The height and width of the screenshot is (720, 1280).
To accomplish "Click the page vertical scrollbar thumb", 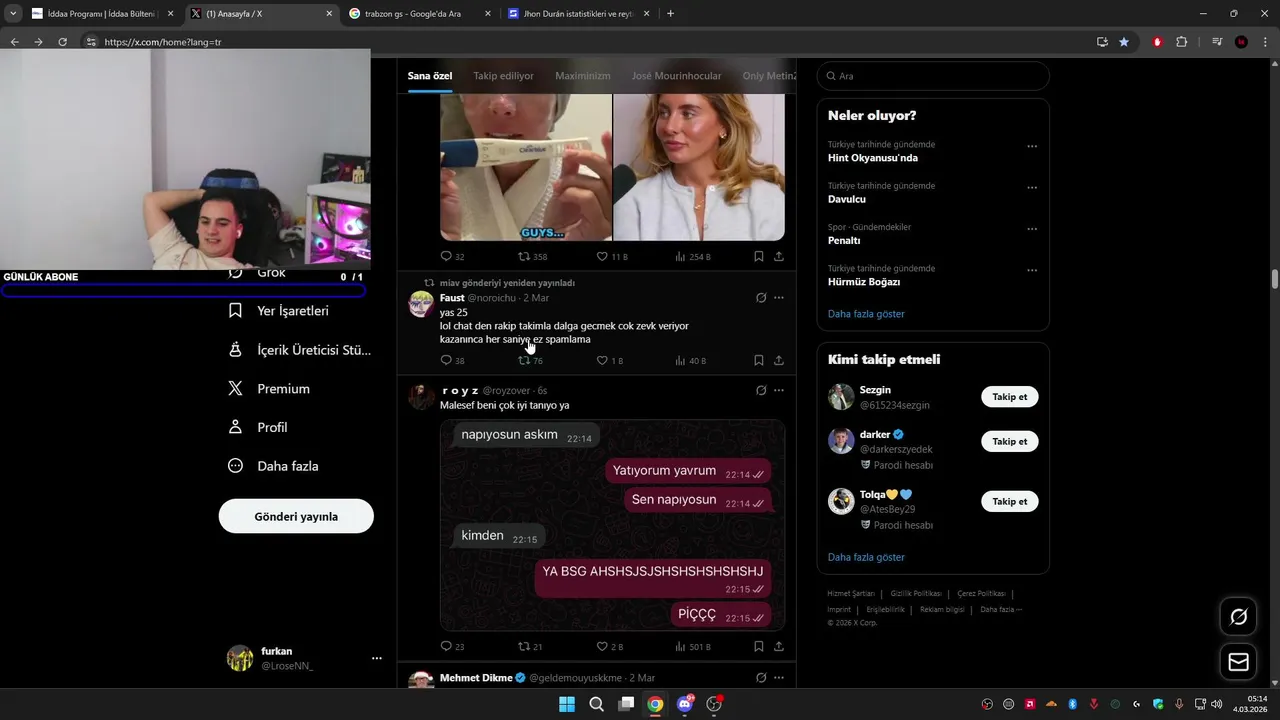I will (x=1274, y=278).
